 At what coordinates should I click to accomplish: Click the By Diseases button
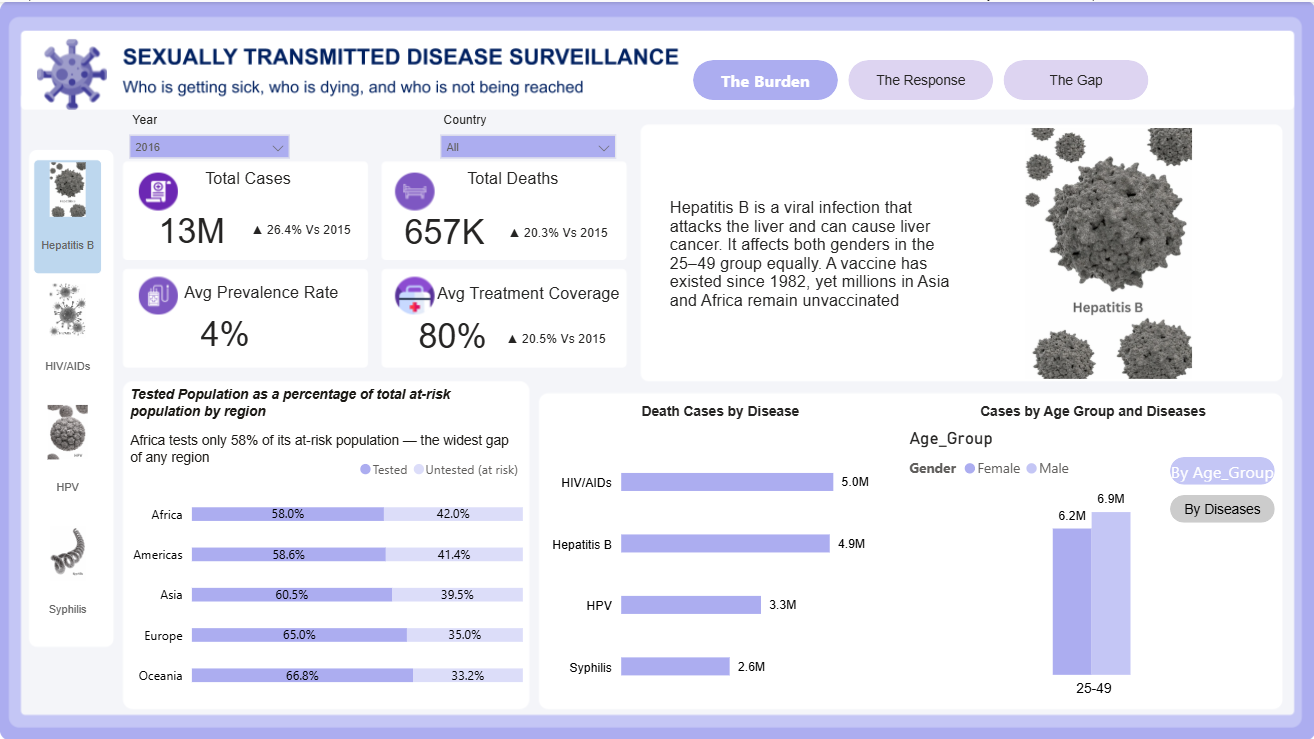1222,509
